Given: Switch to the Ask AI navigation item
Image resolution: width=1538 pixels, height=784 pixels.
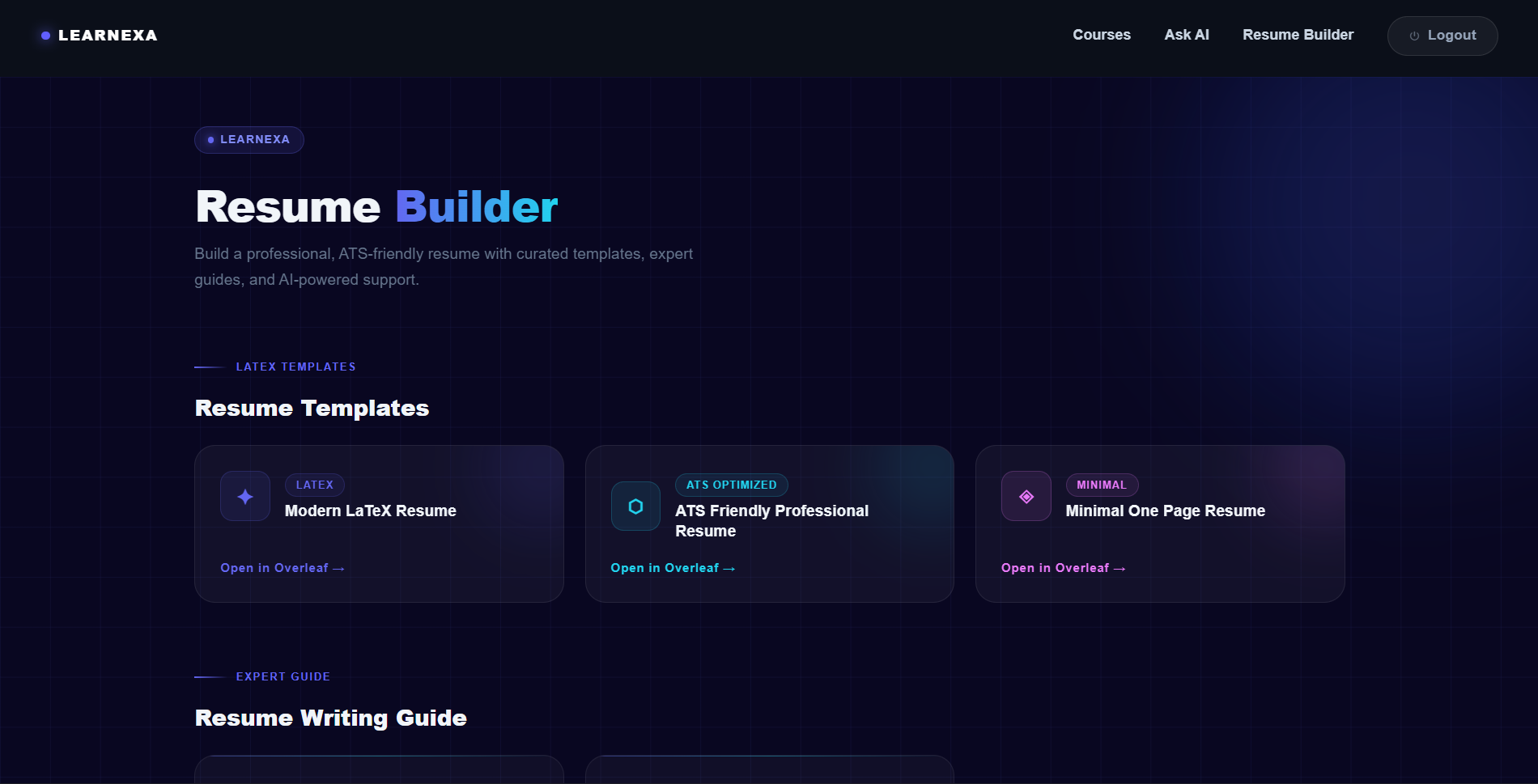Looking at the screenshot, I should pyautogui.click(x=1187, y=35).
